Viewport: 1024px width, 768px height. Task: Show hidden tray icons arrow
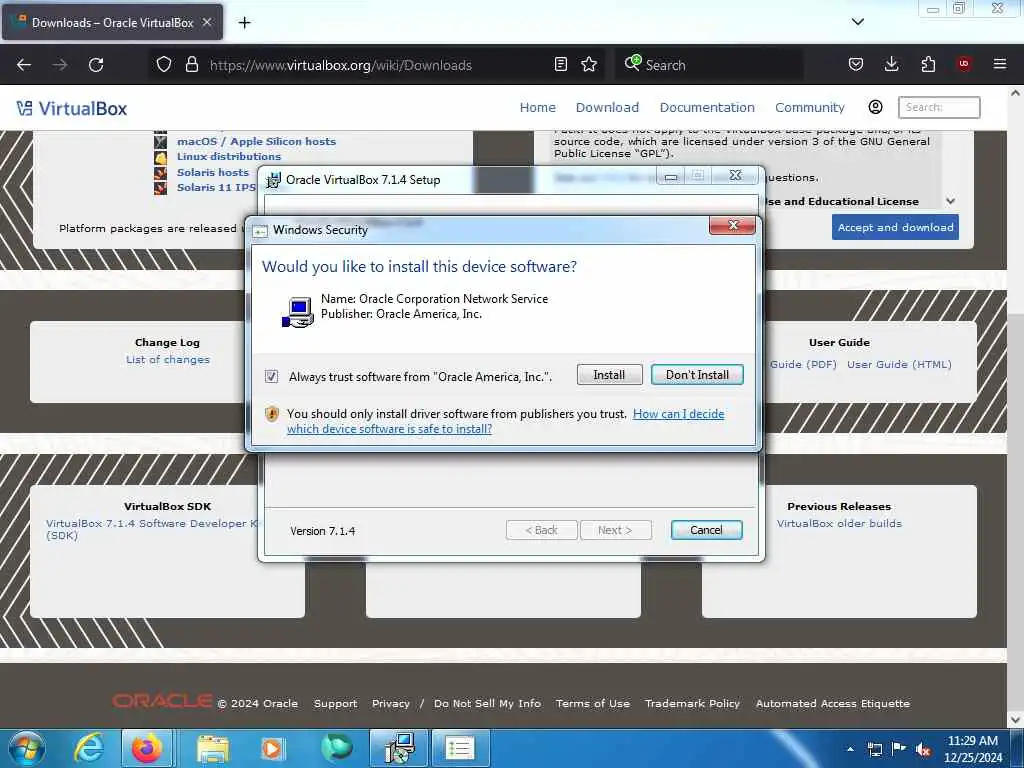850,750
